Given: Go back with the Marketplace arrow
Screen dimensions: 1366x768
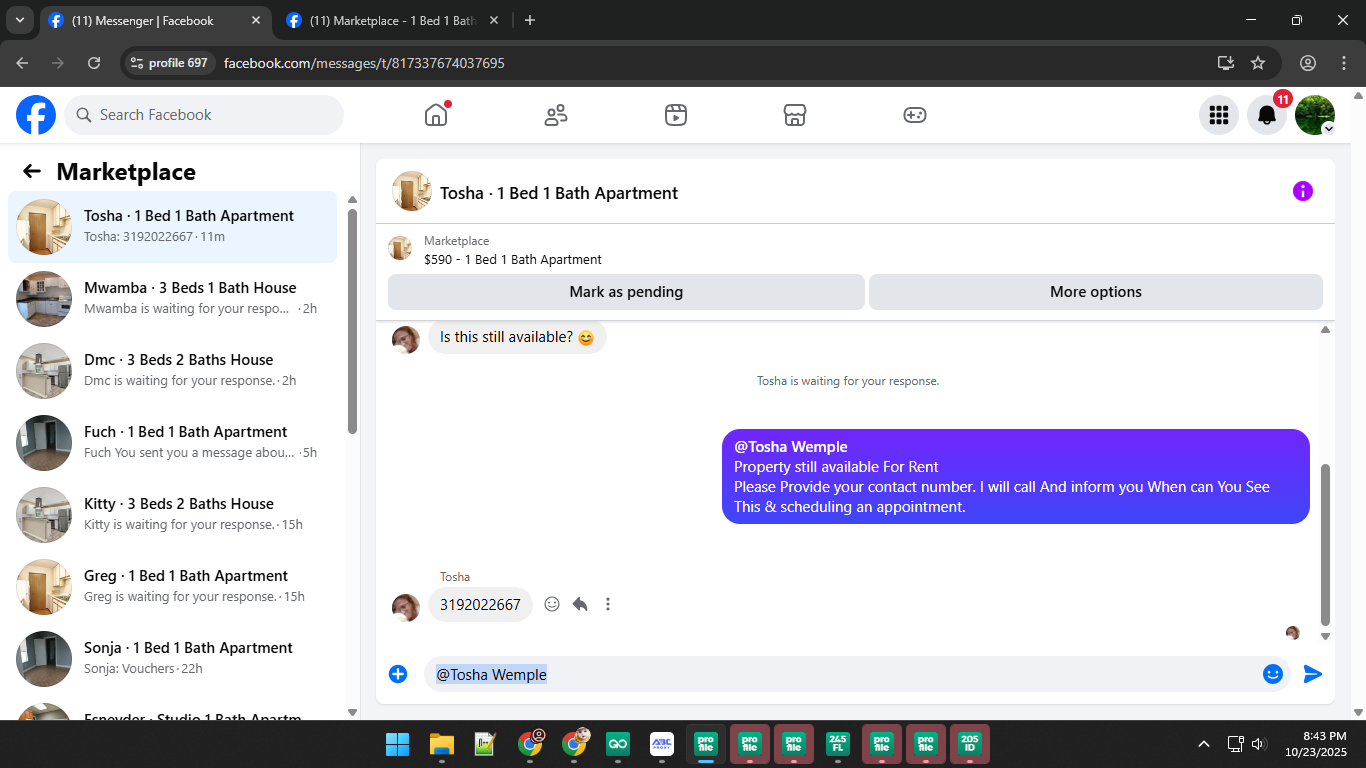Looking at the screenshot, I should pos(32,171).
